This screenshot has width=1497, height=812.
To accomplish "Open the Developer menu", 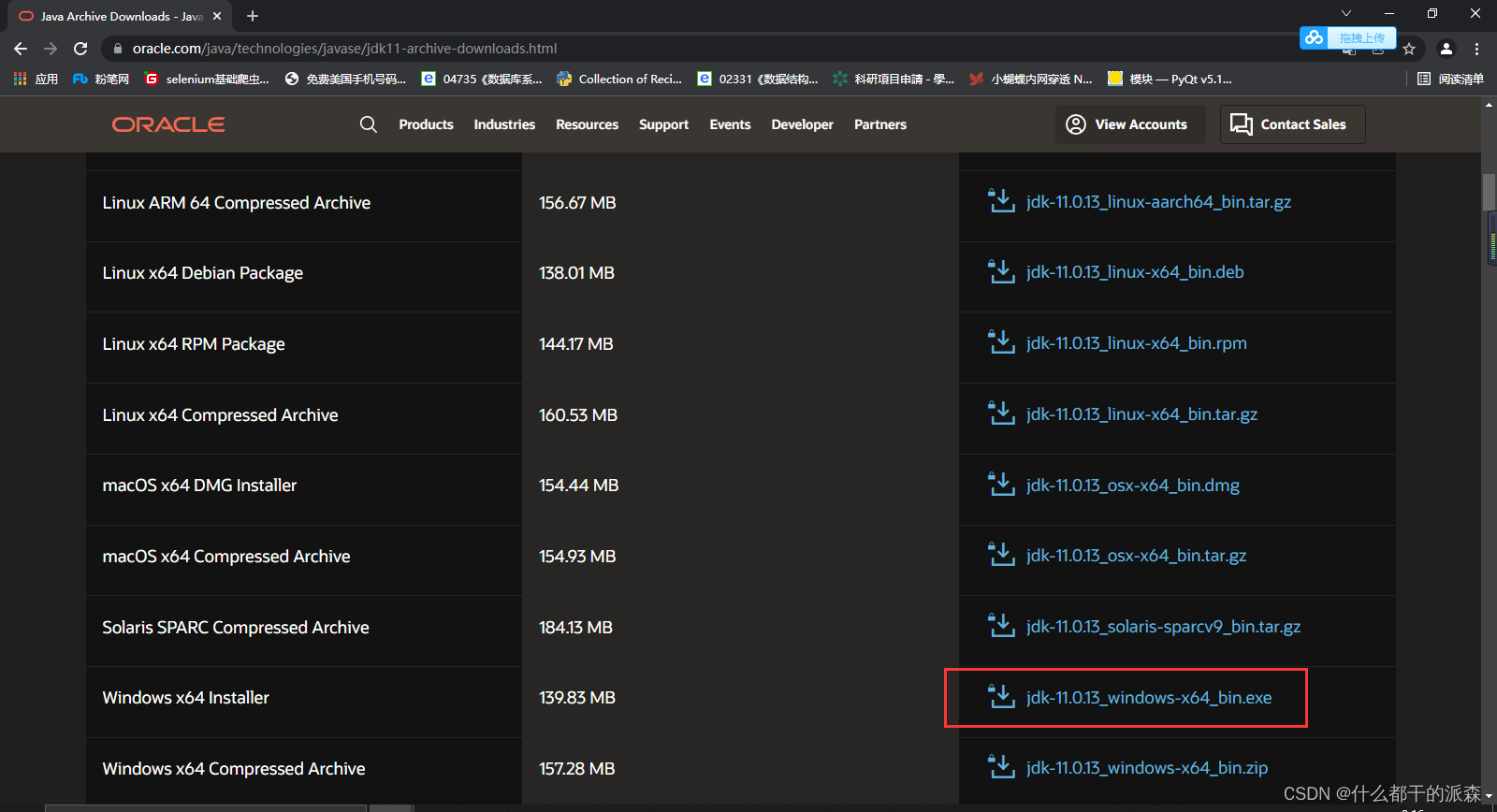I will tap(802, 124).
